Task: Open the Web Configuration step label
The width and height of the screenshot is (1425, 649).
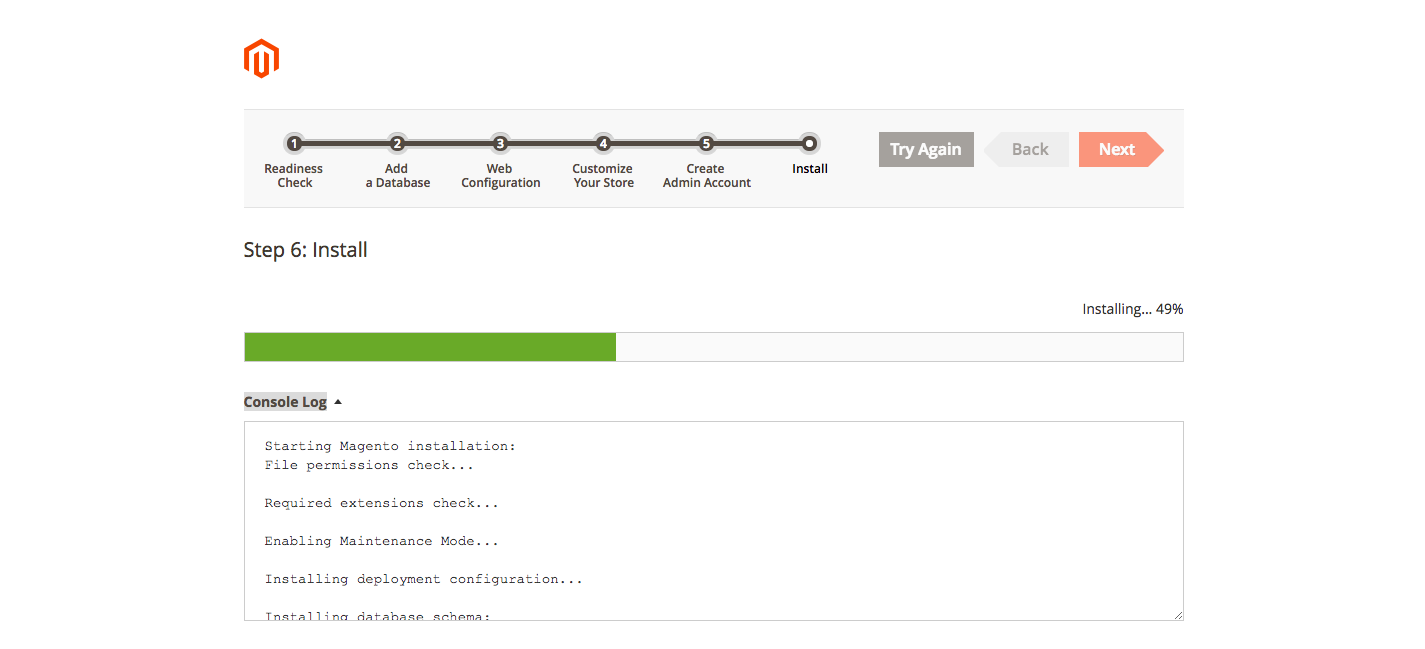Action: pyautogui.click(x=501, y=176)
